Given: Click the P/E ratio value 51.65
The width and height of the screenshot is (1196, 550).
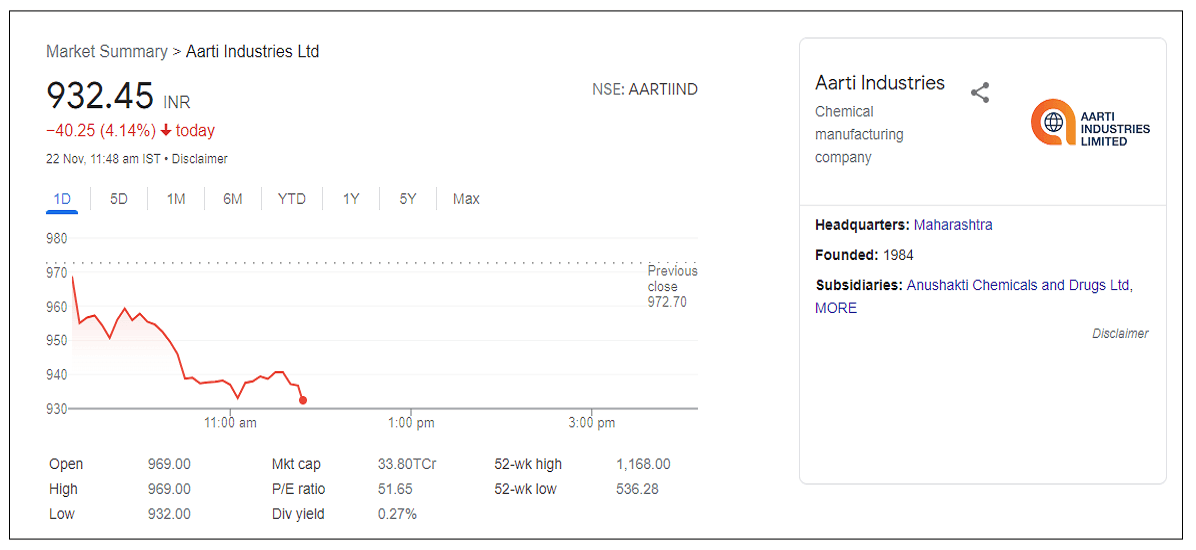Looking at the screenshot, I should pyautogui.click(x=395, y=489).
